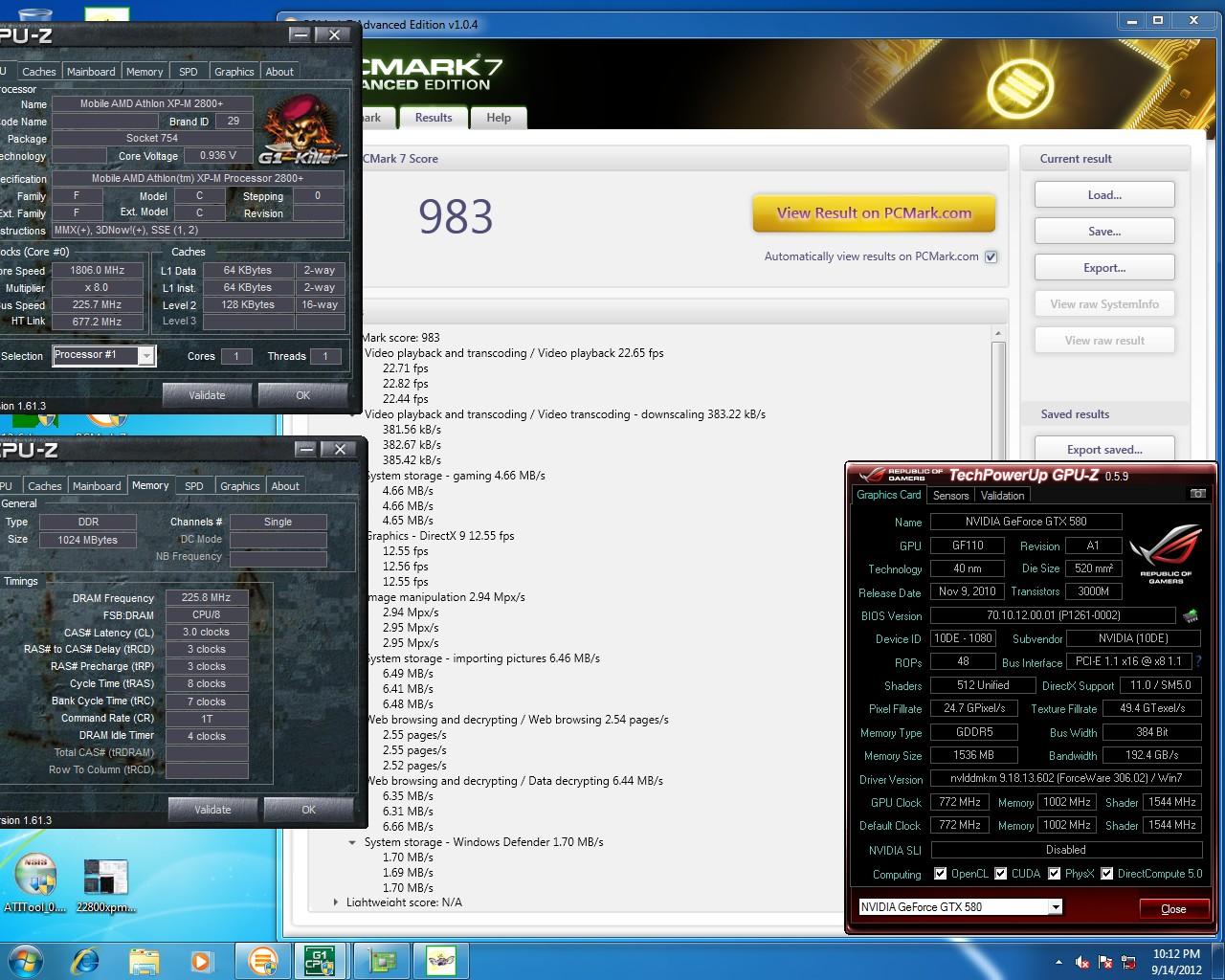Click the Load... button
Viewport: 1225px width, 980px height.
1104,195
